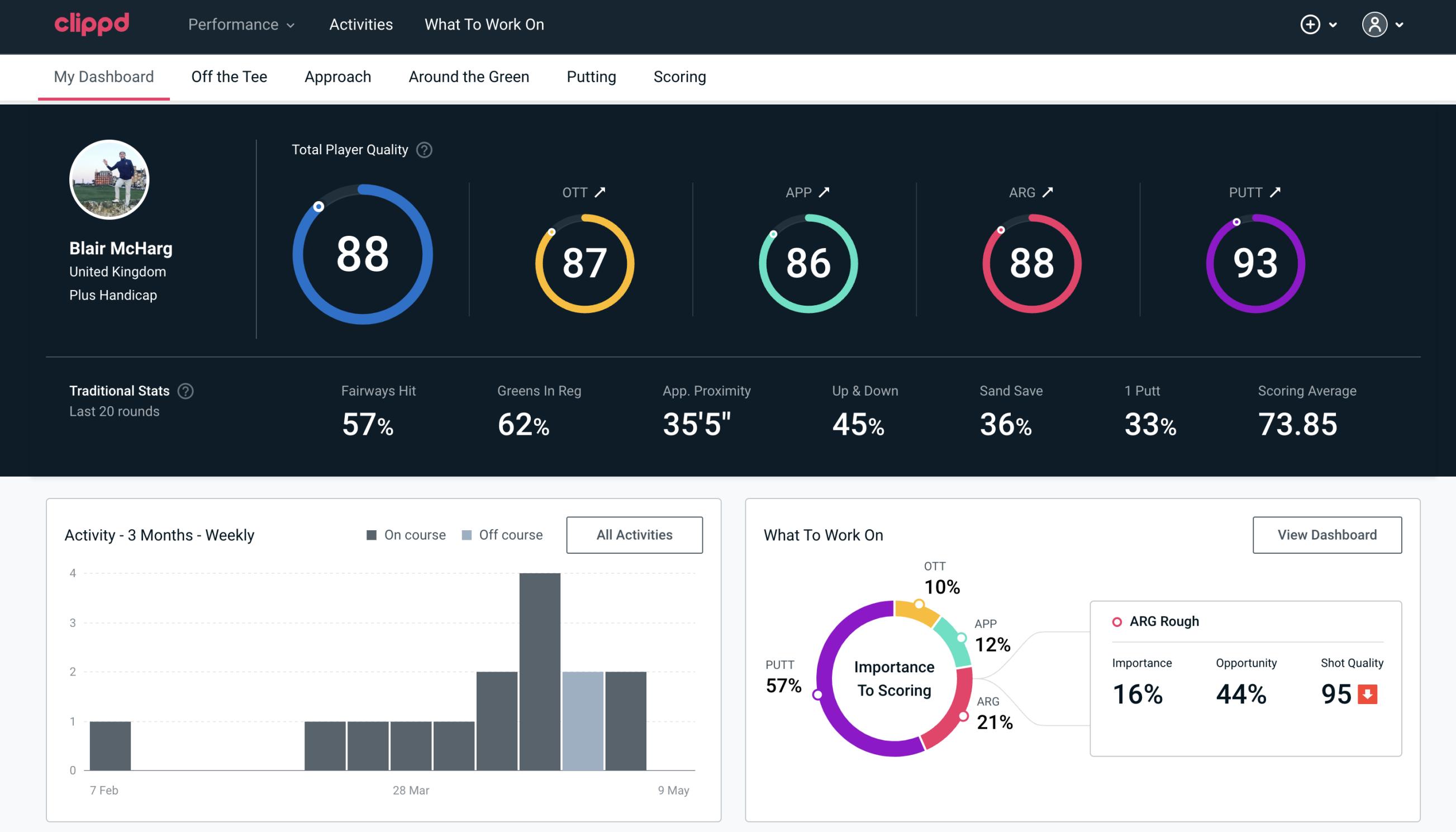
Task: Click the ARG performance indicator arrow
Action: click(x=1051, y=192)
